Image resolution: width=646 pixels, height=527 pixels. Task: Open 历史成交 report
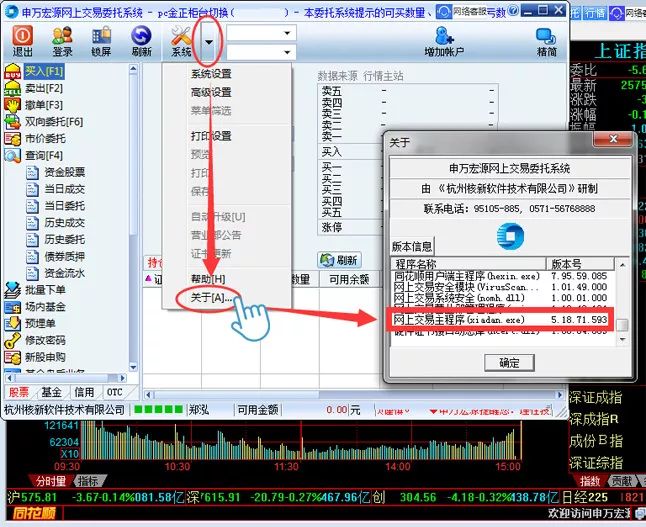click(x=64, y=223)
